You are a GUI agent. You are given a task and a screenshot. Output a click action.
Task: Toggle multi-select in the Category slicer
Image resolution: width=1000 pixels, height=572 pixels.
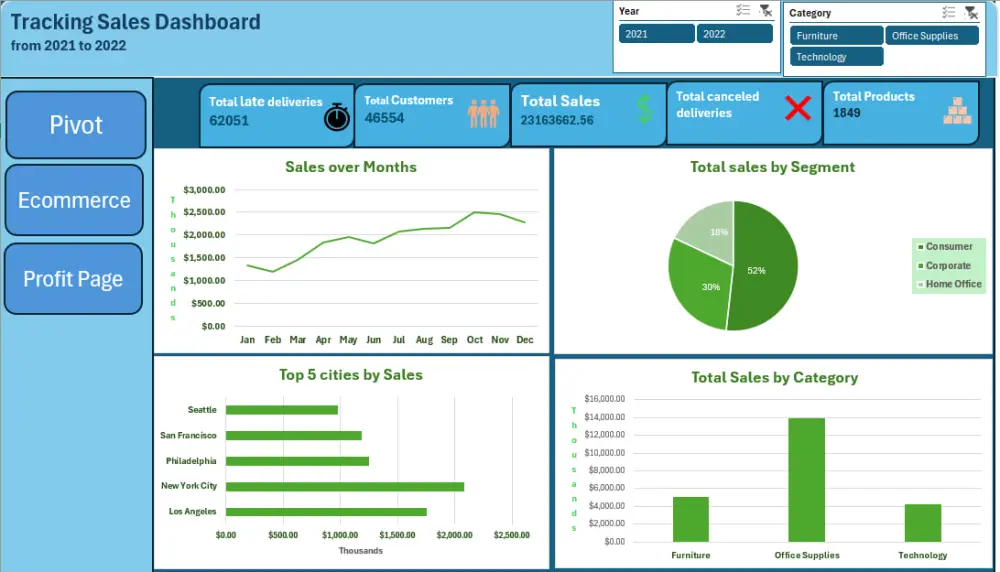click(x=948, y=12)
